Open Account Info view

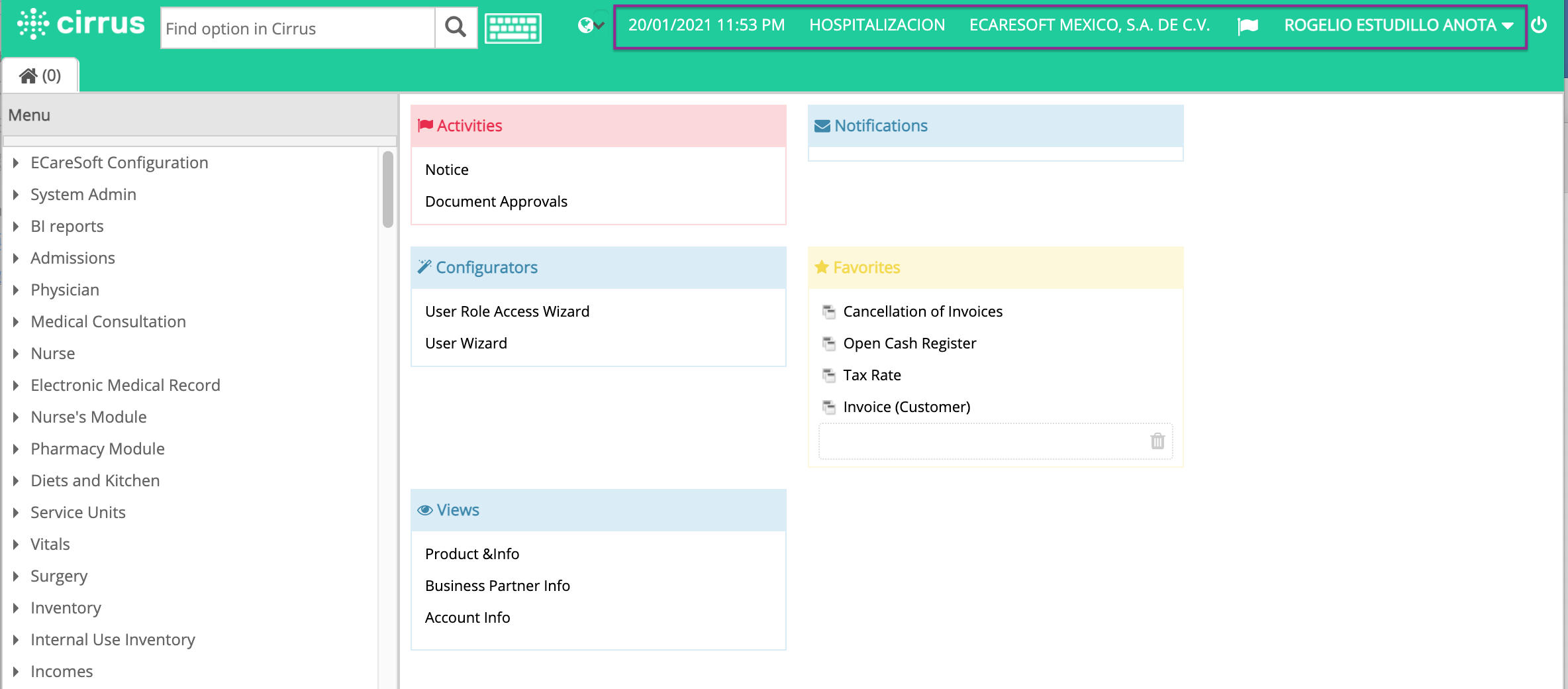[x=467, y=617]
